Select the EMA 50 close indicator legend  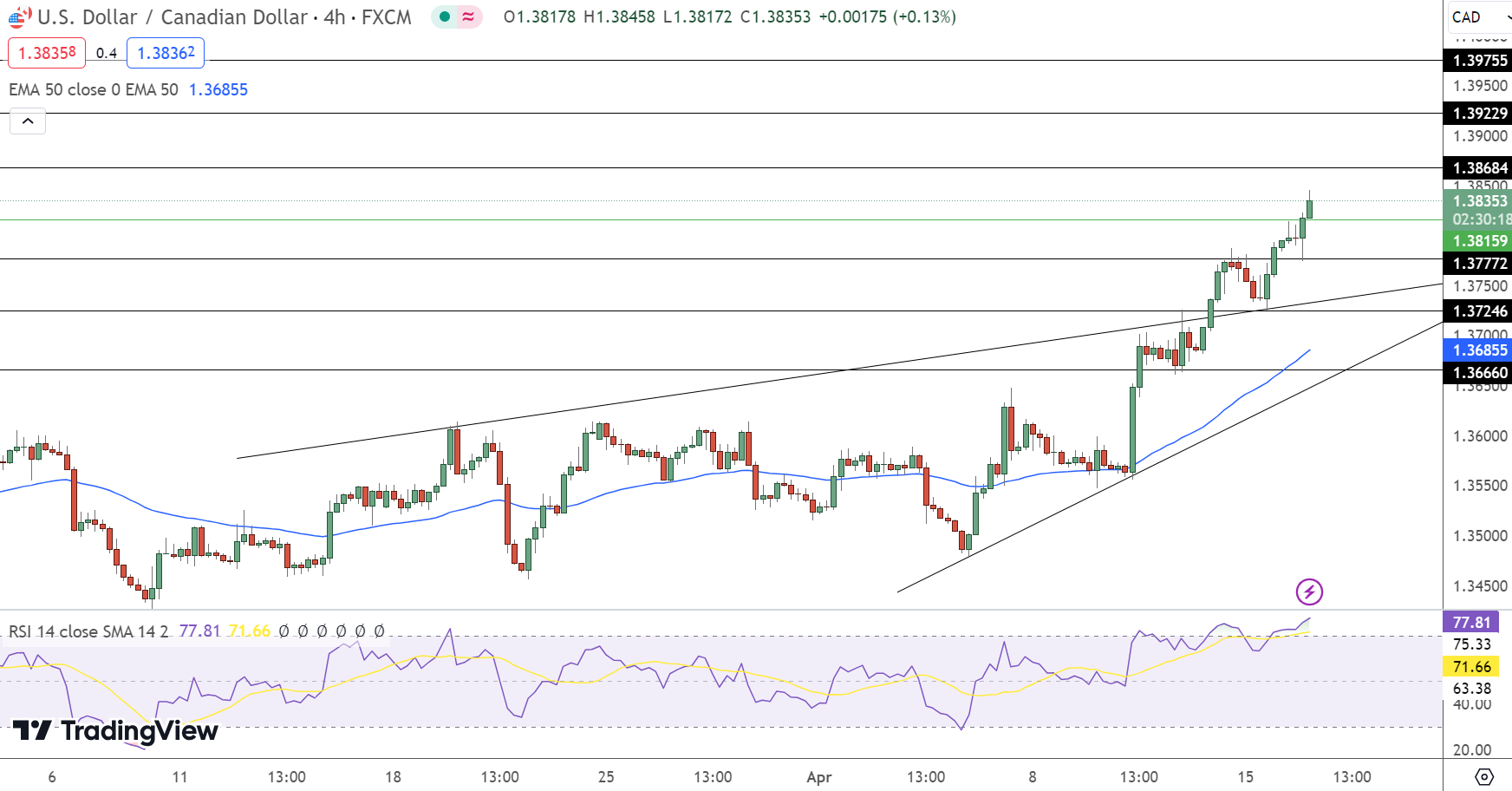(94, 89)
